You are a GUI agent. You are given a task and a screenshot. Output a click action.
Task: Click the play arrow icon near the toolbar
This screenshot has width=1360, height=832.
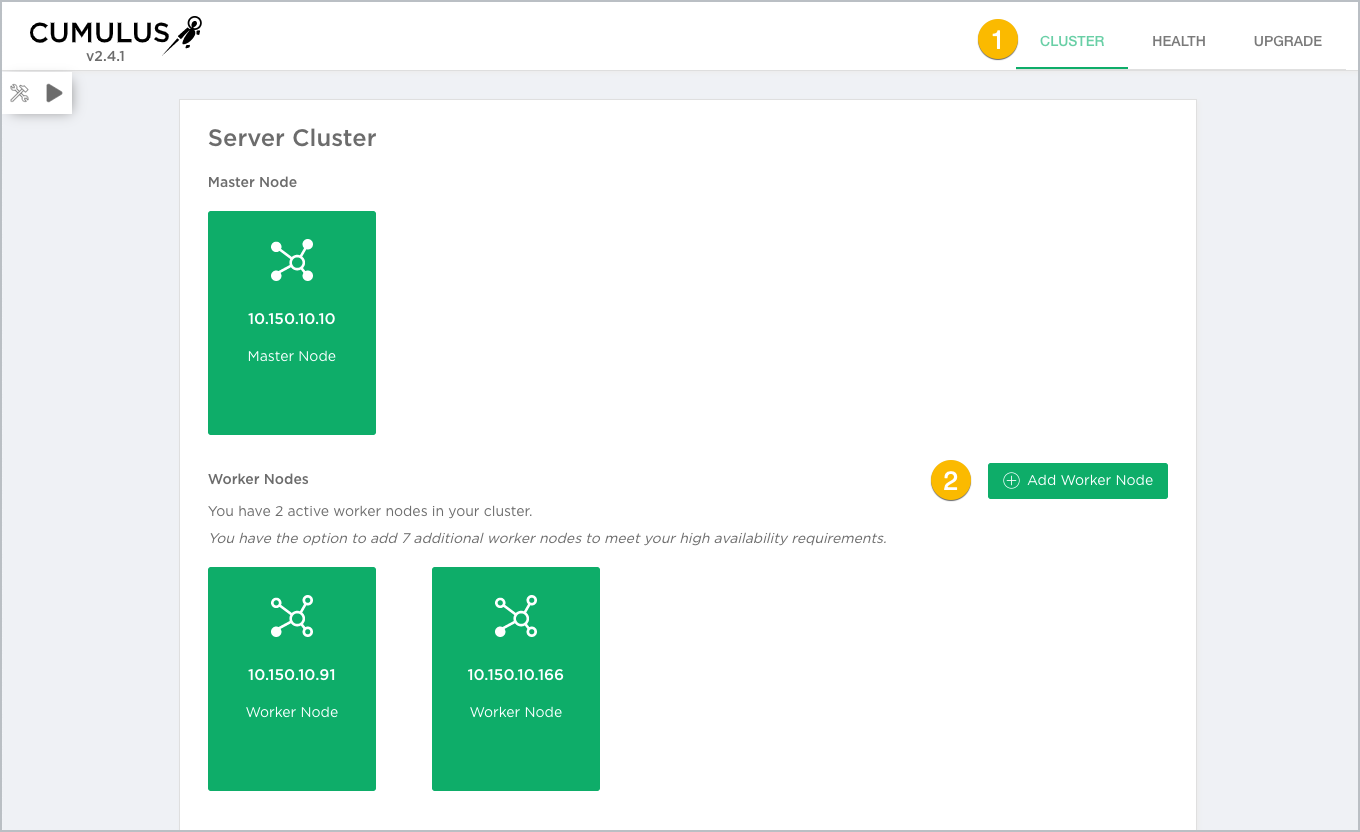click(54, 92)
